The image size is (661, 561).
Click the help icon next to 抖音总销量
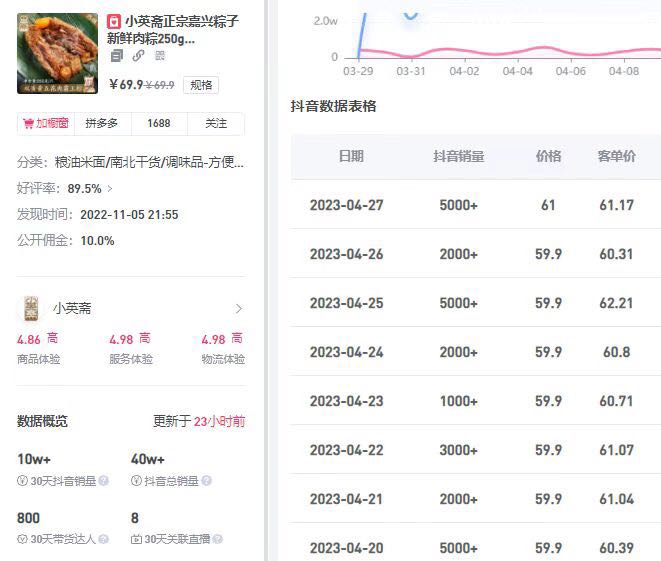(x=207, y=480)
